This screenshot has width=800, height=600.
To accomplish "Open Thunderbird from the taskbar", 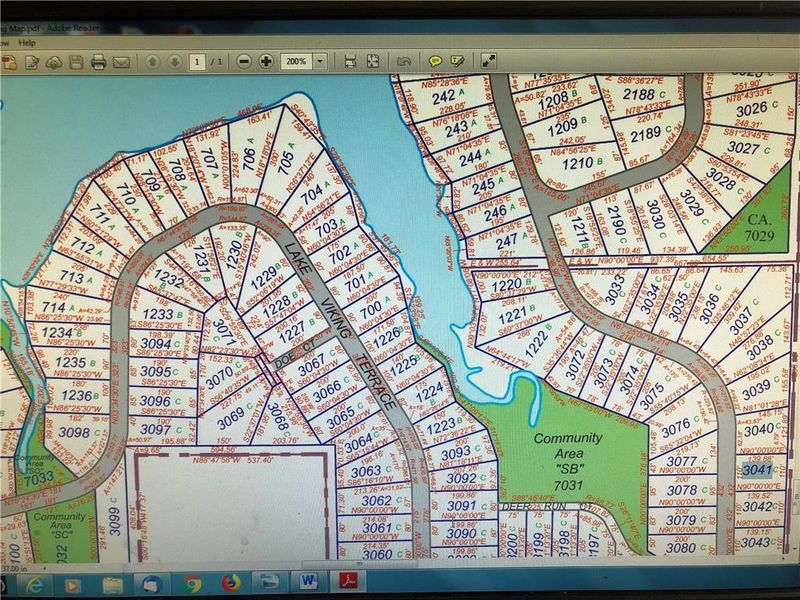I will point(152,584).
